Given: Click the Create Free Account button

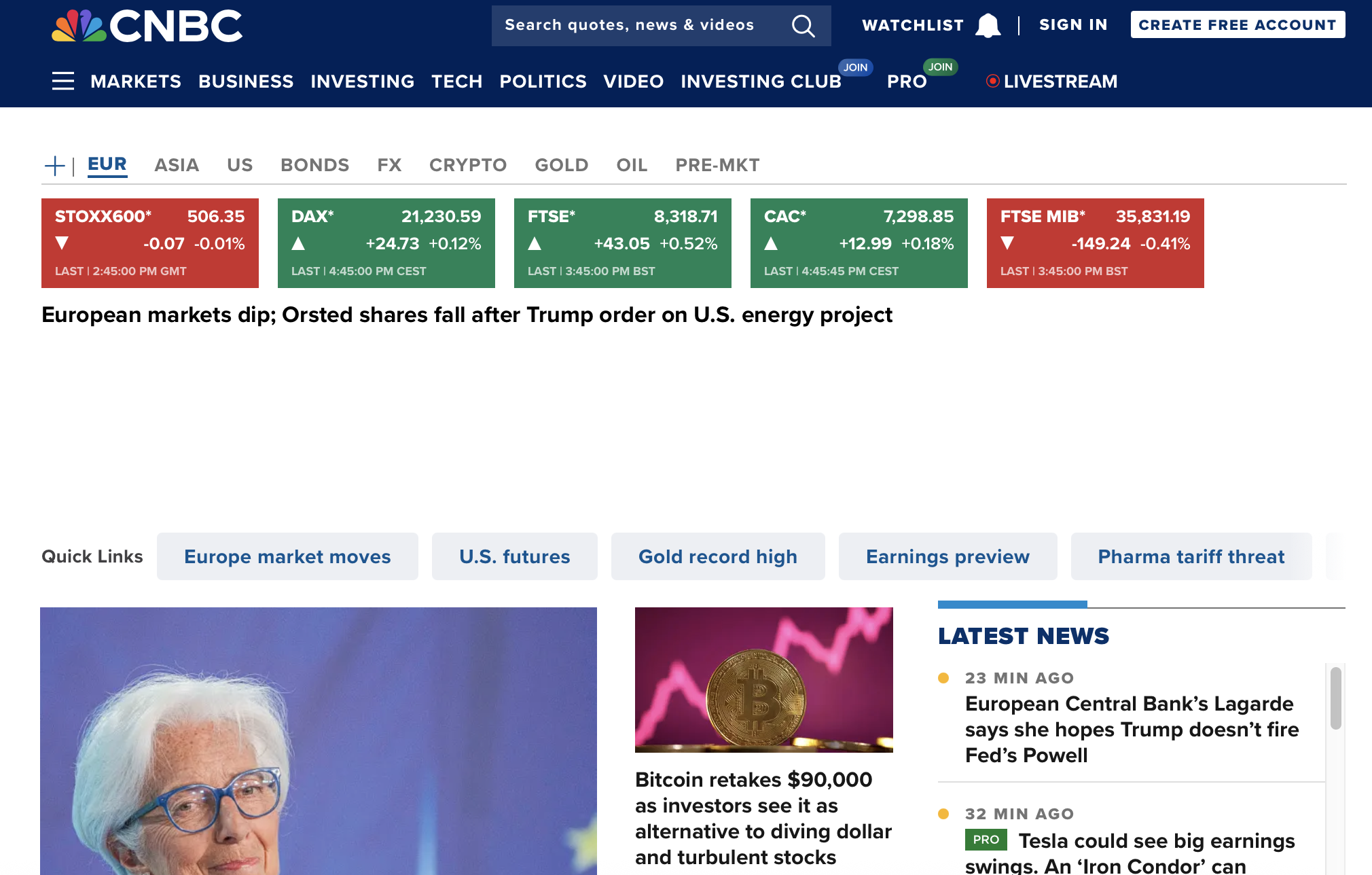Looking at the screenshot, I should pos(1238,25).
